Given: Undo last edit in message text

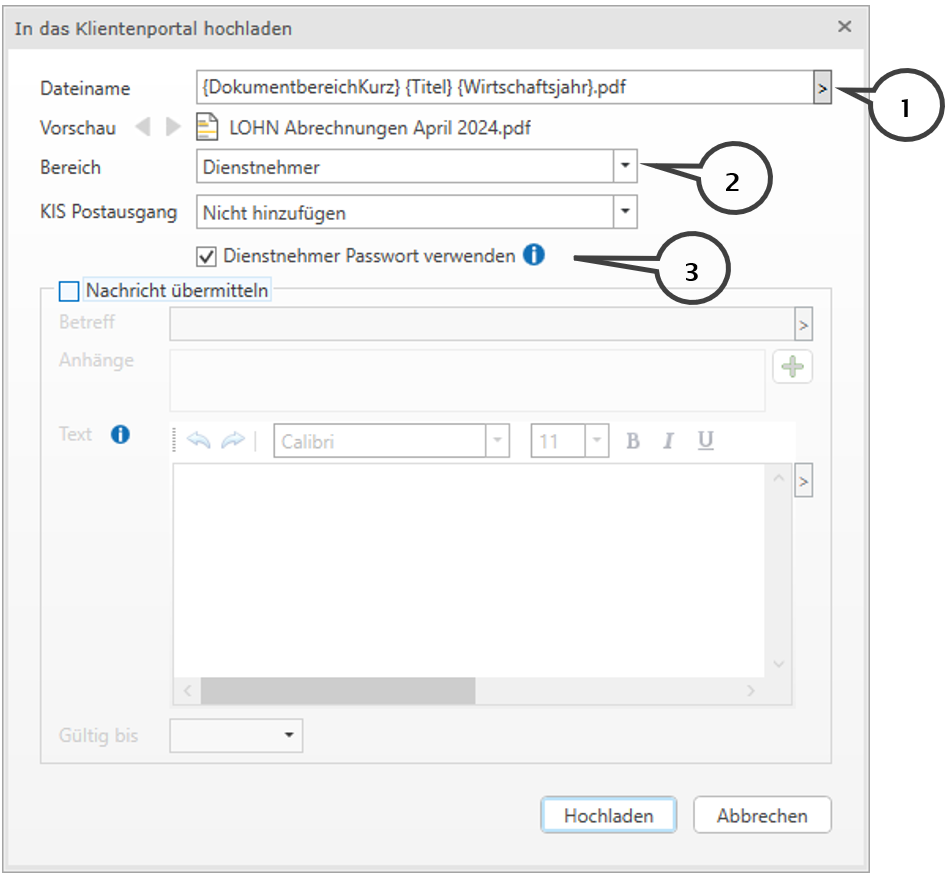Looking at the screenshot, I should tap(199, 441).
